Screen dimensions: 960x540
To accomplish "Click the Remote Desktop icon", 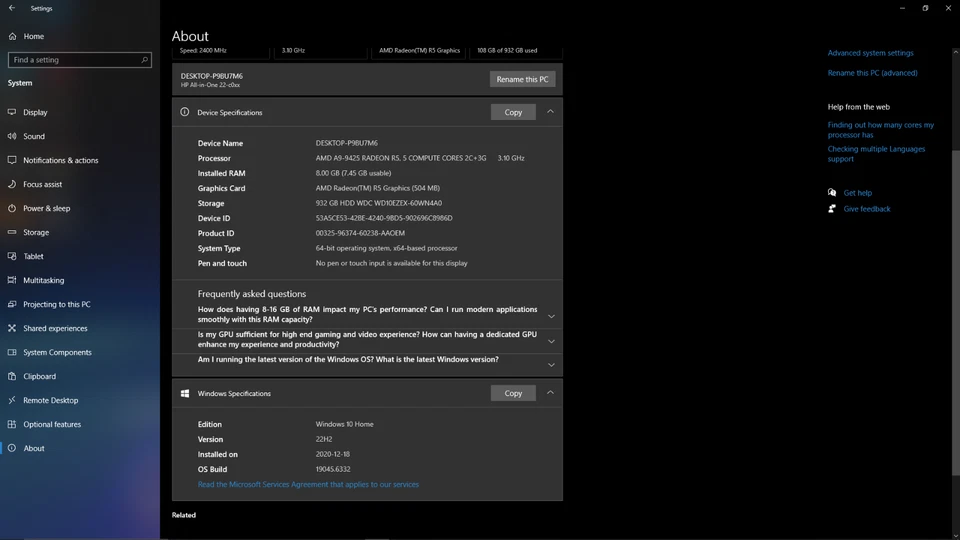I will click(x=12, y=400).
